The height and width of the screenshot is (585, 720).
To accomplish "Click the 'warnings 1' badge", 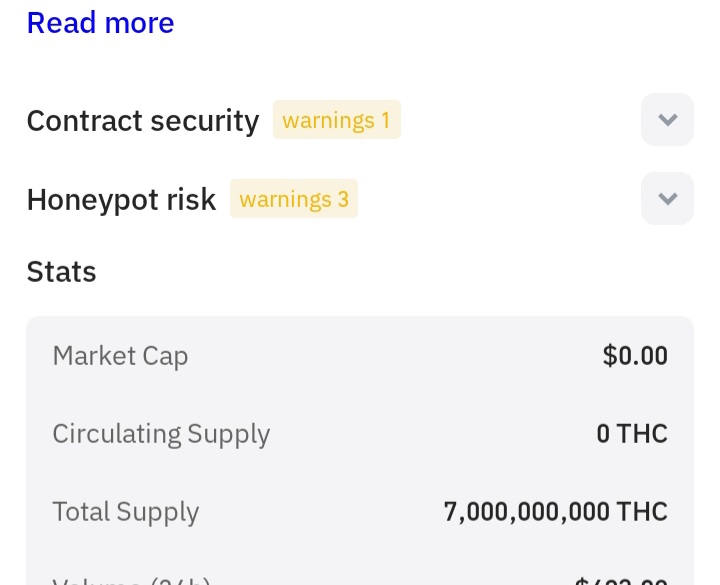I will (x=336, y=120).
